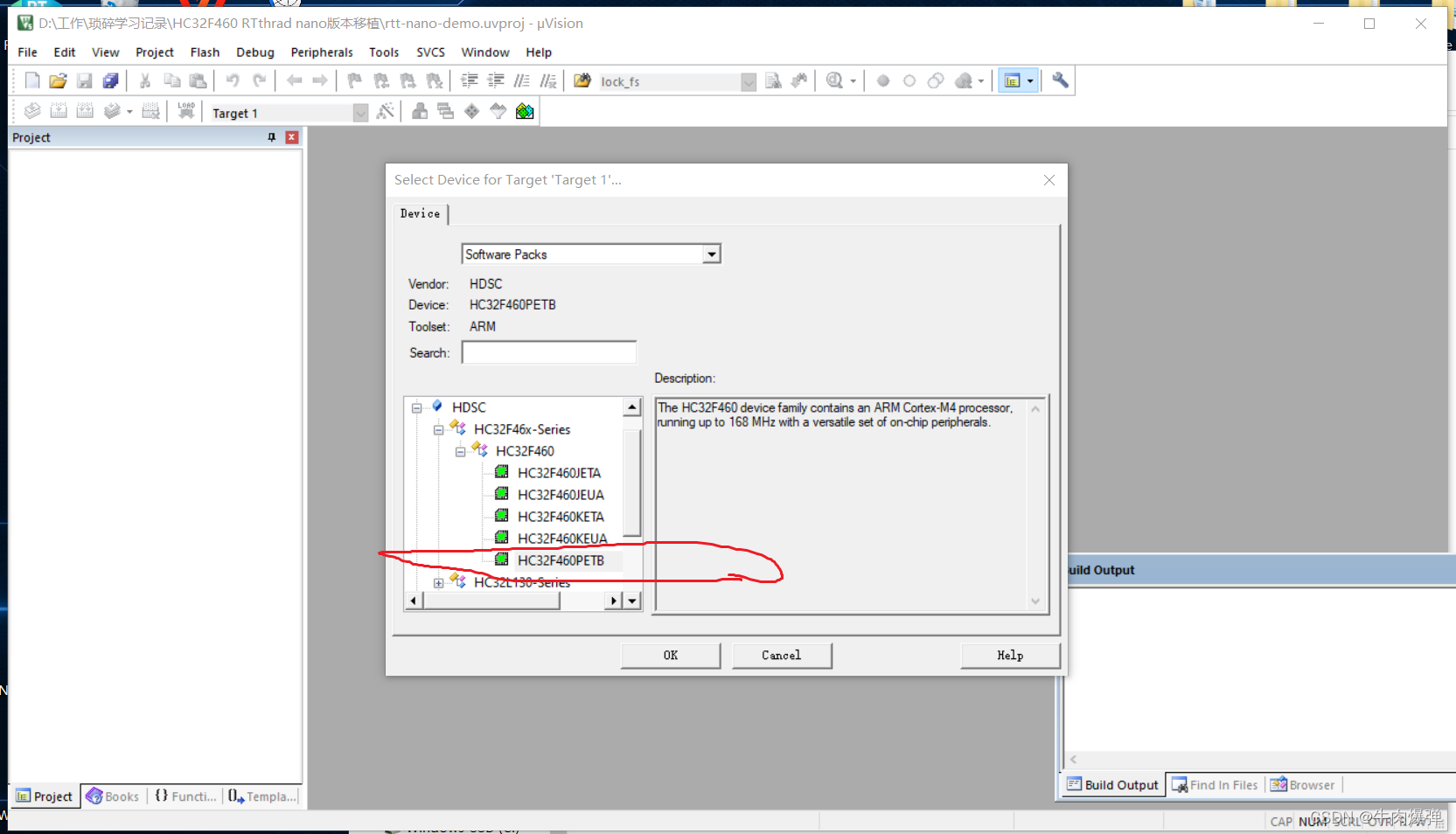Click description box scroll-down arrow
1456x834 pixels.
[x=1036, y=601]
